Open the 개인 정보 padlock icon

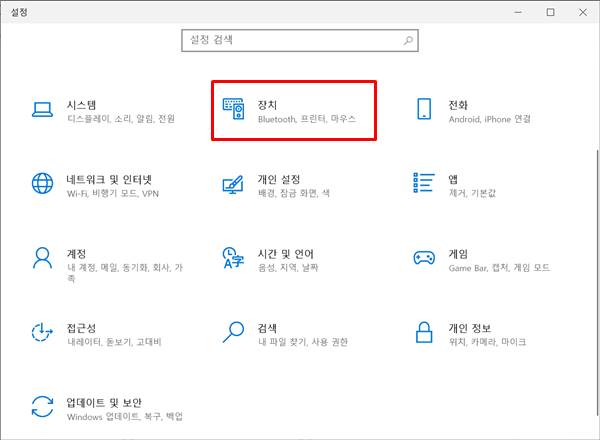pos(424,332)
